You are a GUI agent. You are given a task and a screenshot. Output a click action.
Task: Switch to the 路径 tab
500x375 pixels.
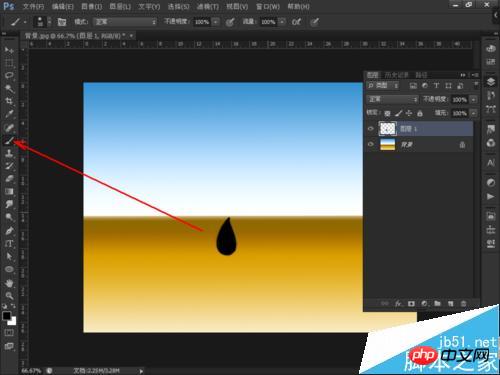click(x=421, y=75)
